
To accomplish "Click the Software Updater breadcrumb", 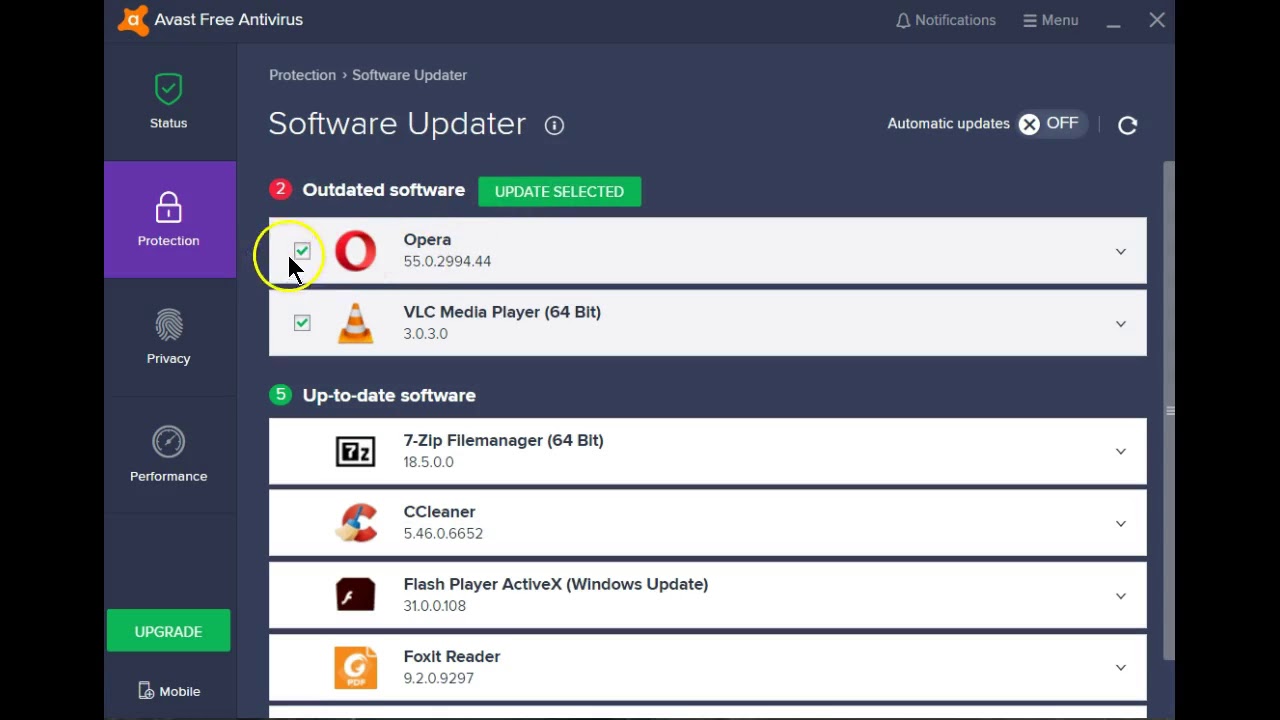I will click(x=409, y=75).
